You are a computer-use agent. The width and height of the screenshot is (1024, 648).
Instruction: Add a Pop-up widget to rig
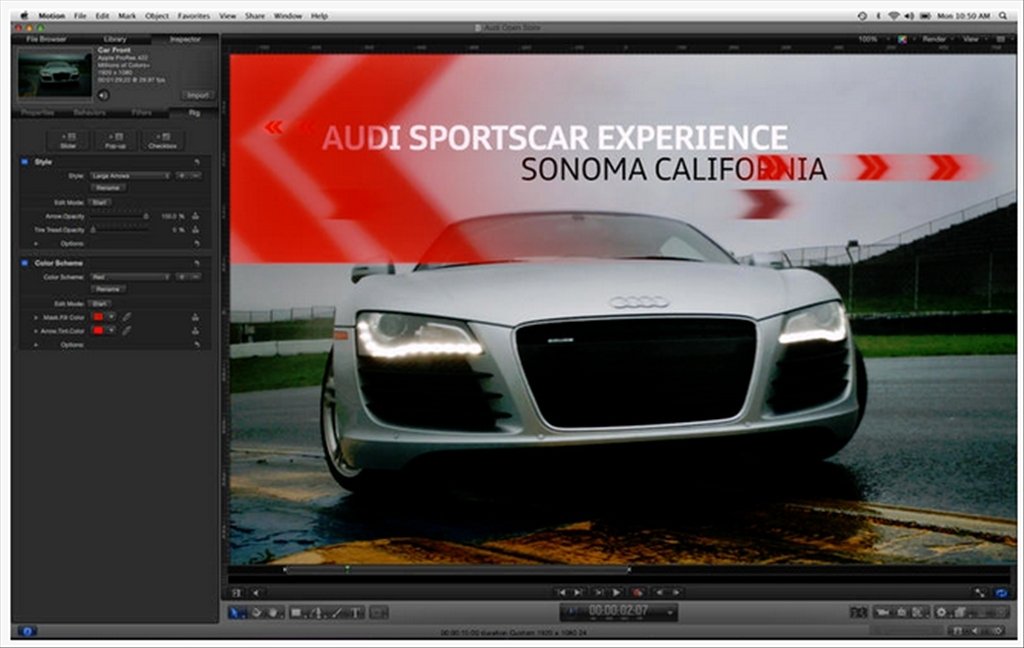point(116,140)
